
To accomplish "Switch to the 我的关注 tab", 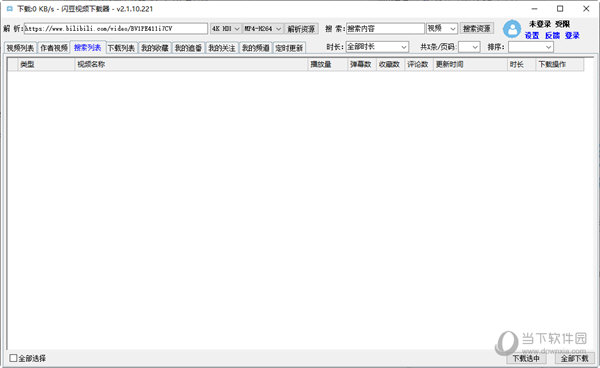I will point(222,48).
